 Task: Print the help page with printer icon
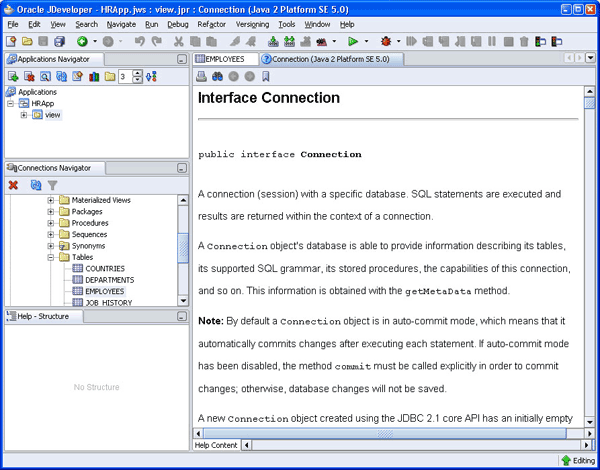pyautogui.click(x=201, y=77)
